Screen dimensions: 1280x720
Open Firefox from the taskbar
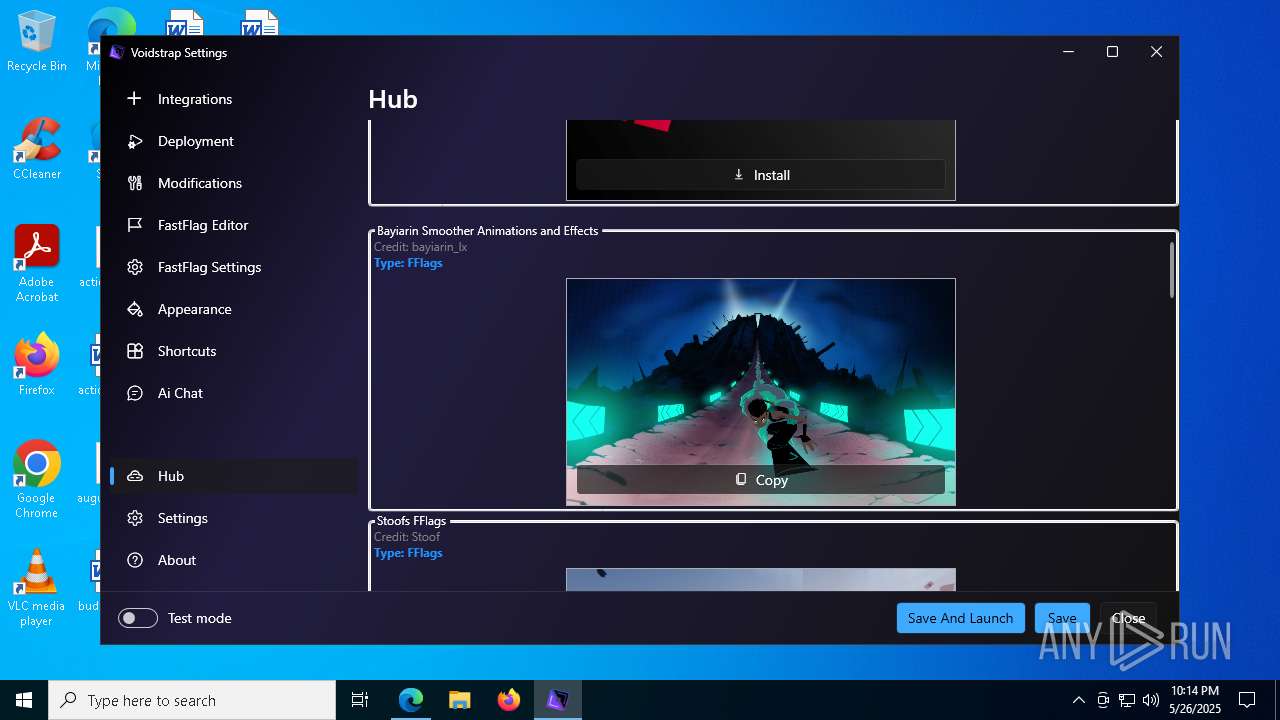coord(509,700)
